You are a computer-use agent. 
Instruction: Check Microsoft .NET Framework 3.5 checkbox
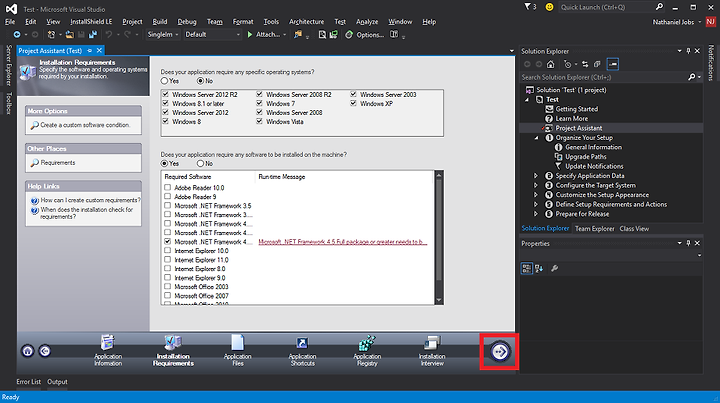coord(168,206)
